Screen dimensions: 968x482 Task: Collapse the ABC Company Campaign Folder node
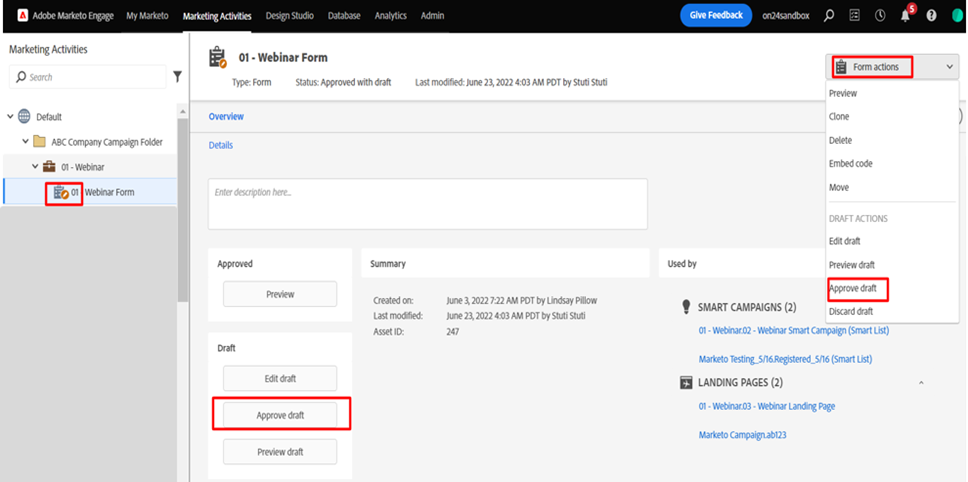[25, 142]
